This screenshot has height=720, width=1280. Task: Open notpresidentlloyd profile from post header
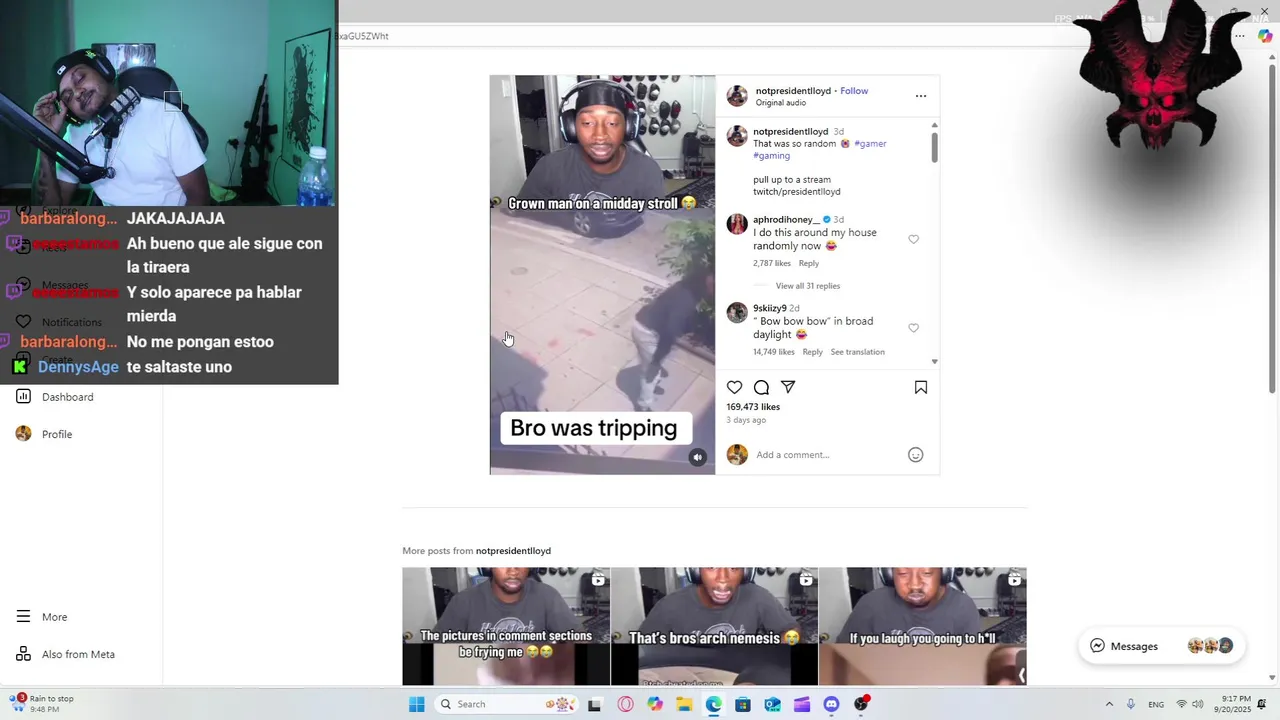coord(793,91)
